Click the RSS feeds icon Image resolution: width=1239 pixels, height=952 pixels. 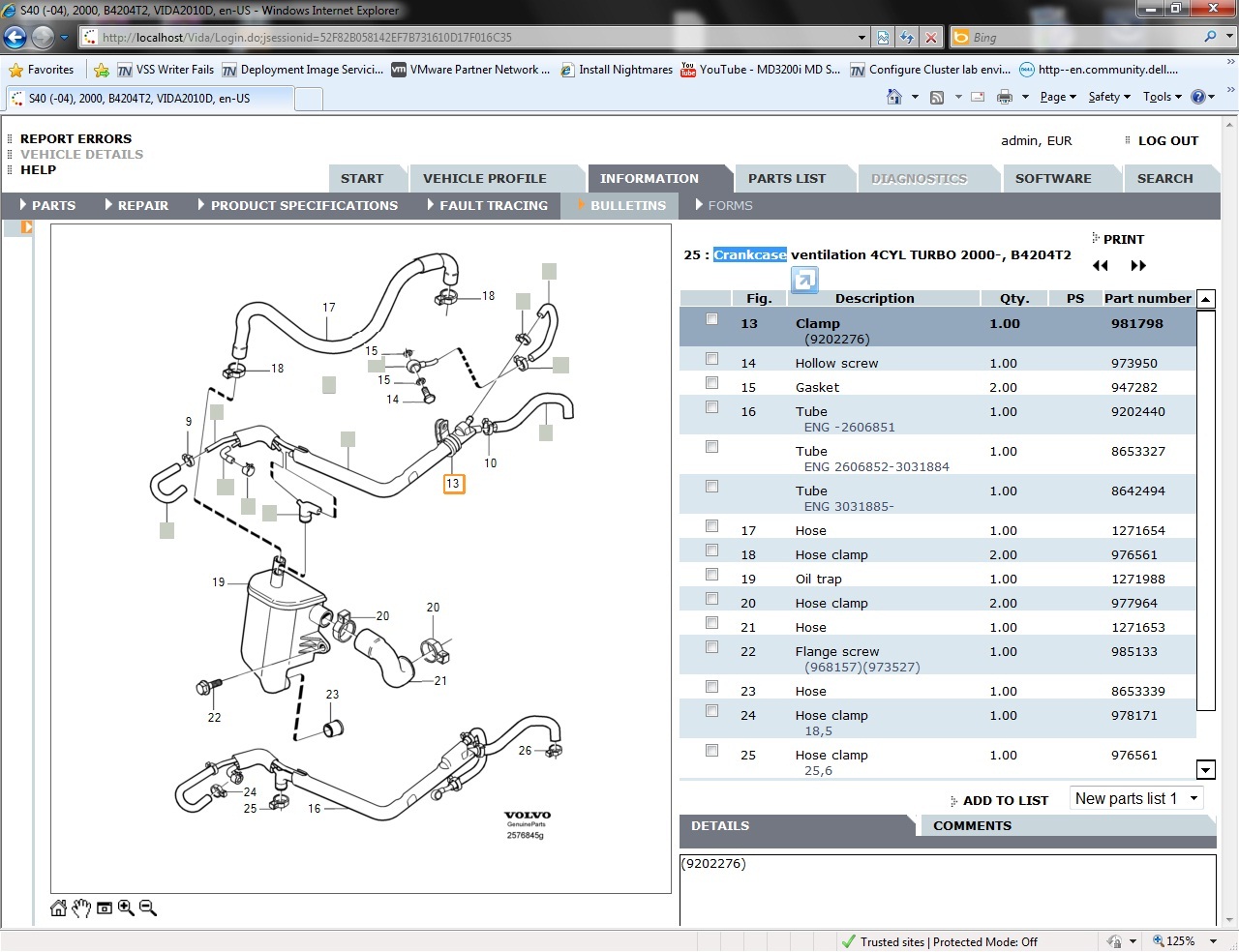(x=937, y=97)
